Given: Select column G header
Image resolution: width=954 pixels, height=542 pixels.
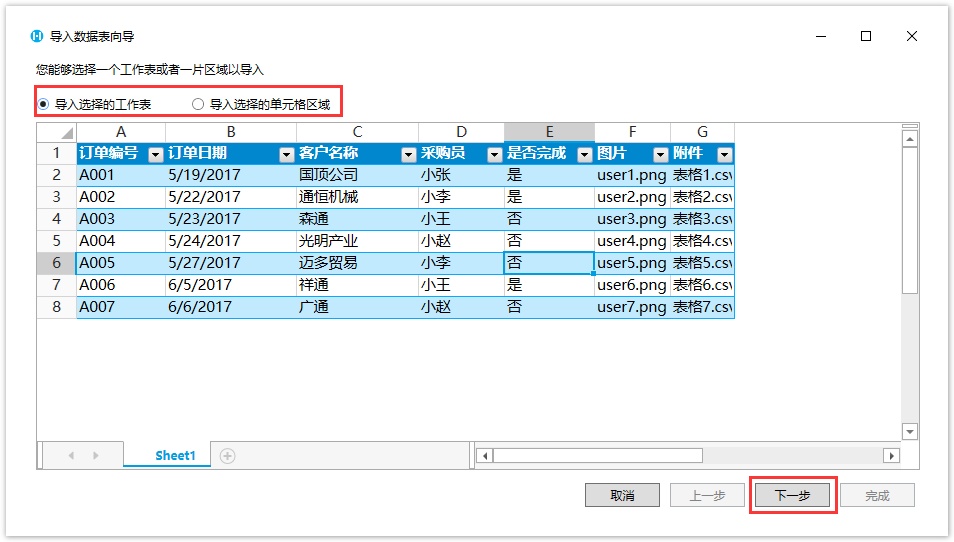Looking at the screenshot, I should click(702, 132).
